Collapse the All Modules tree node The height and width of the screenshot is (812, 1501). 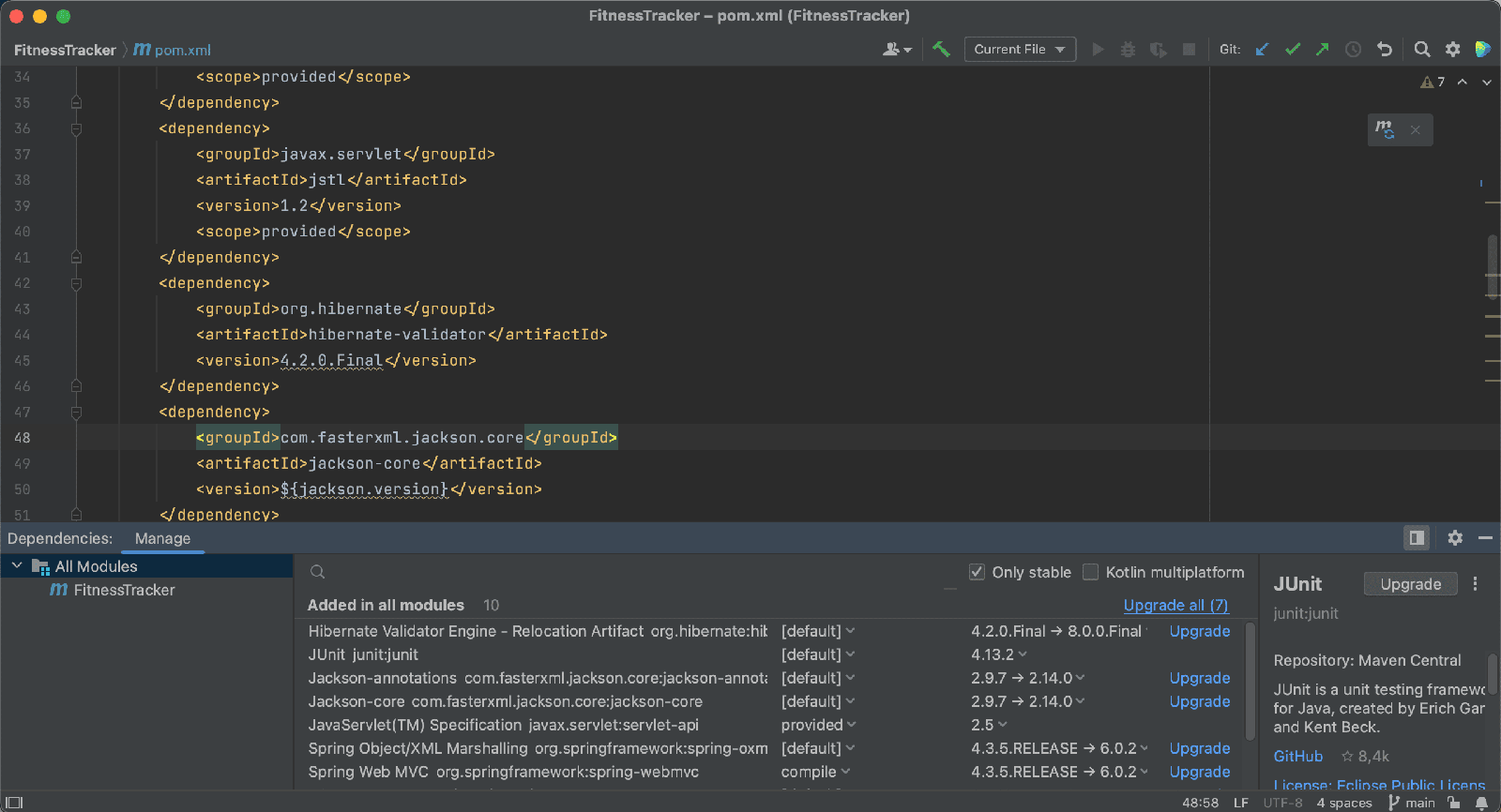tap(17, 565)
